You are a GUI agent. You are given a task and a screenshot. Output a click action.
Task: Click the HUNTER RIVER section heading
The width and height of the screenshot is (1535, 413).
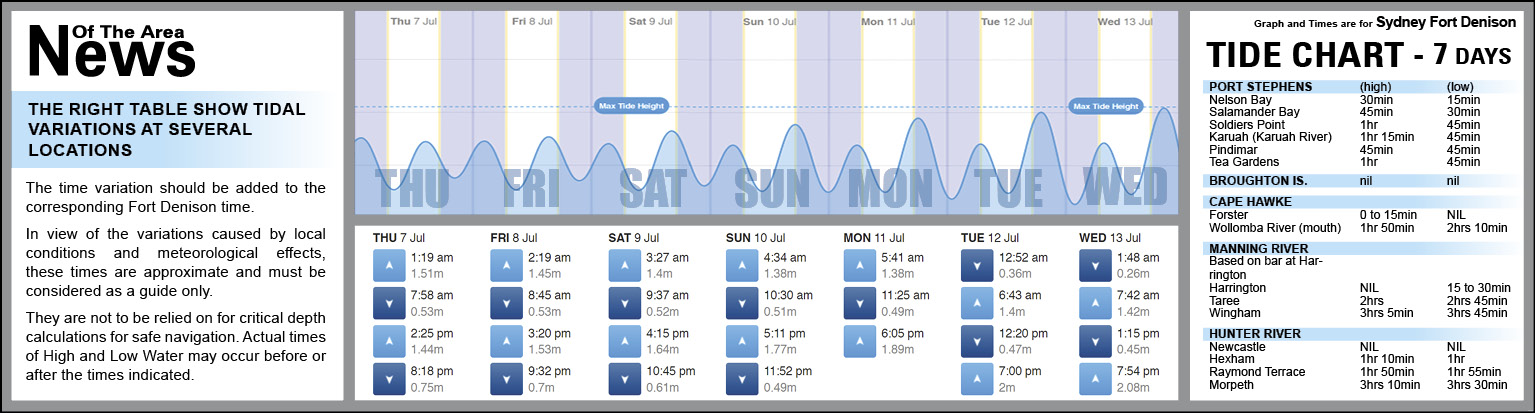(1254, 334)
